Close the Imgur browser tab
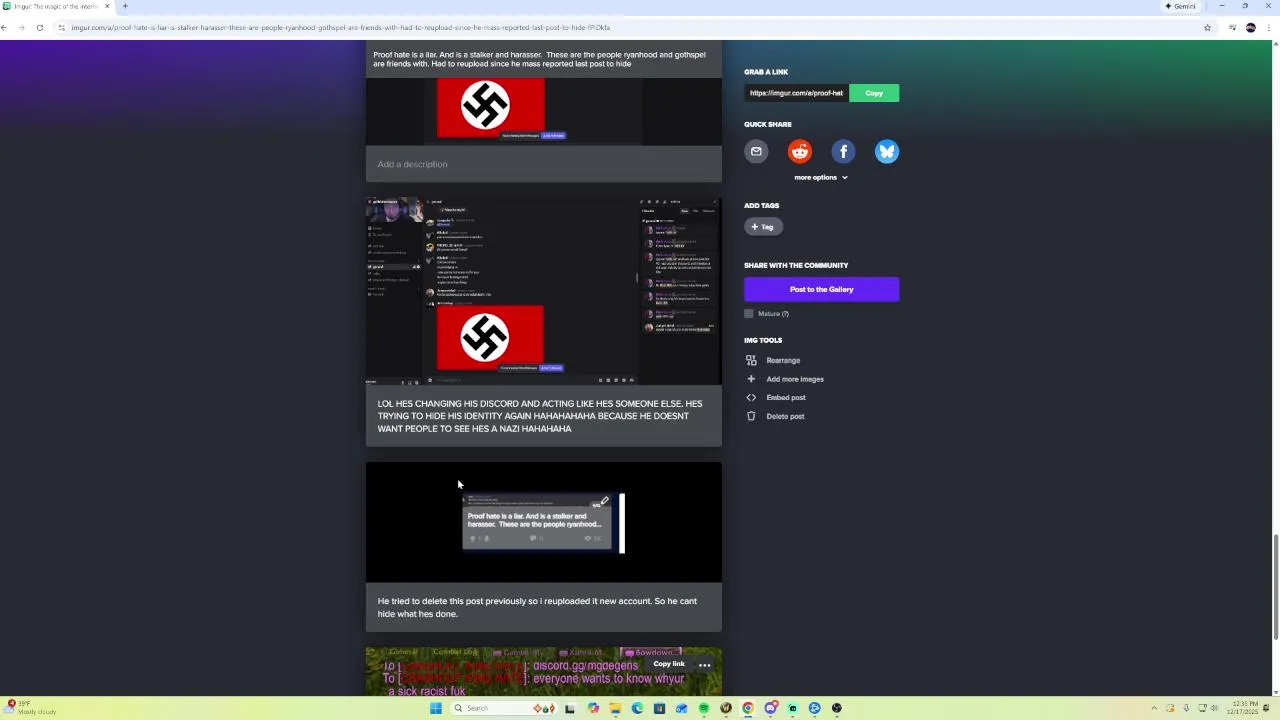Viewport: 1280px width, 720px height. point(107,6)
